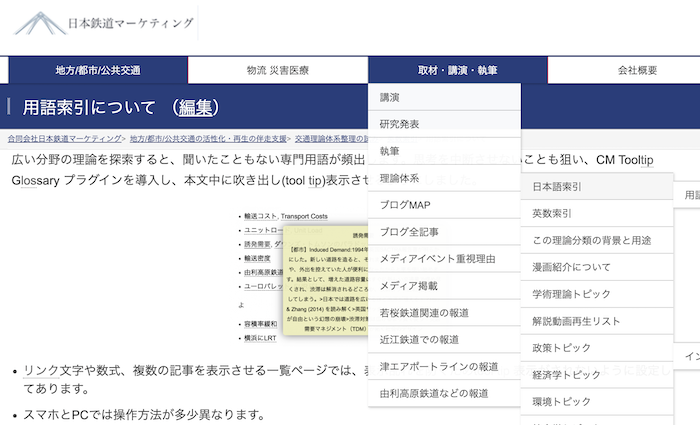Screen dimensions: 700x425
Task: Select 由利高原鉄道などの報道 menu entry
Action: point(444,393)
